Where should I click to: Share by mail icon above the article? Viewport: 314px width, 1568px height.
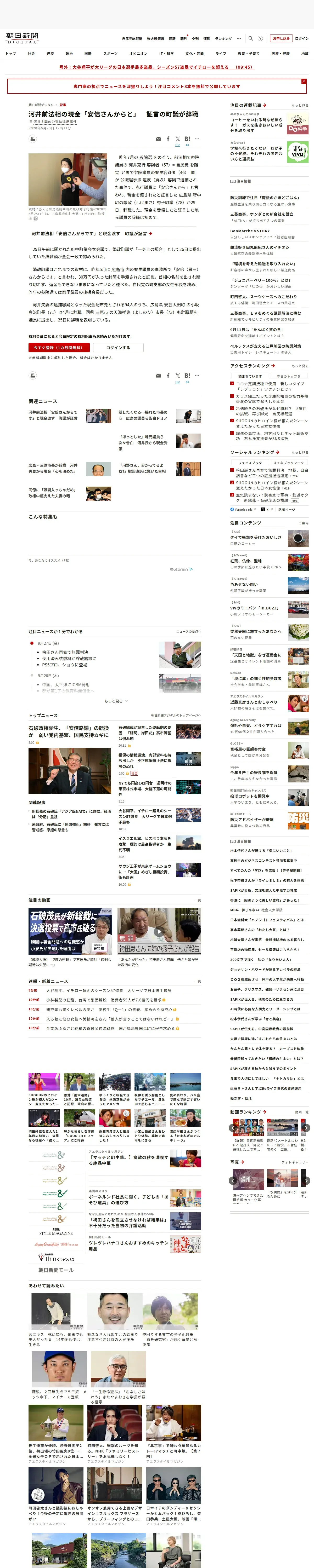[159, 139]
